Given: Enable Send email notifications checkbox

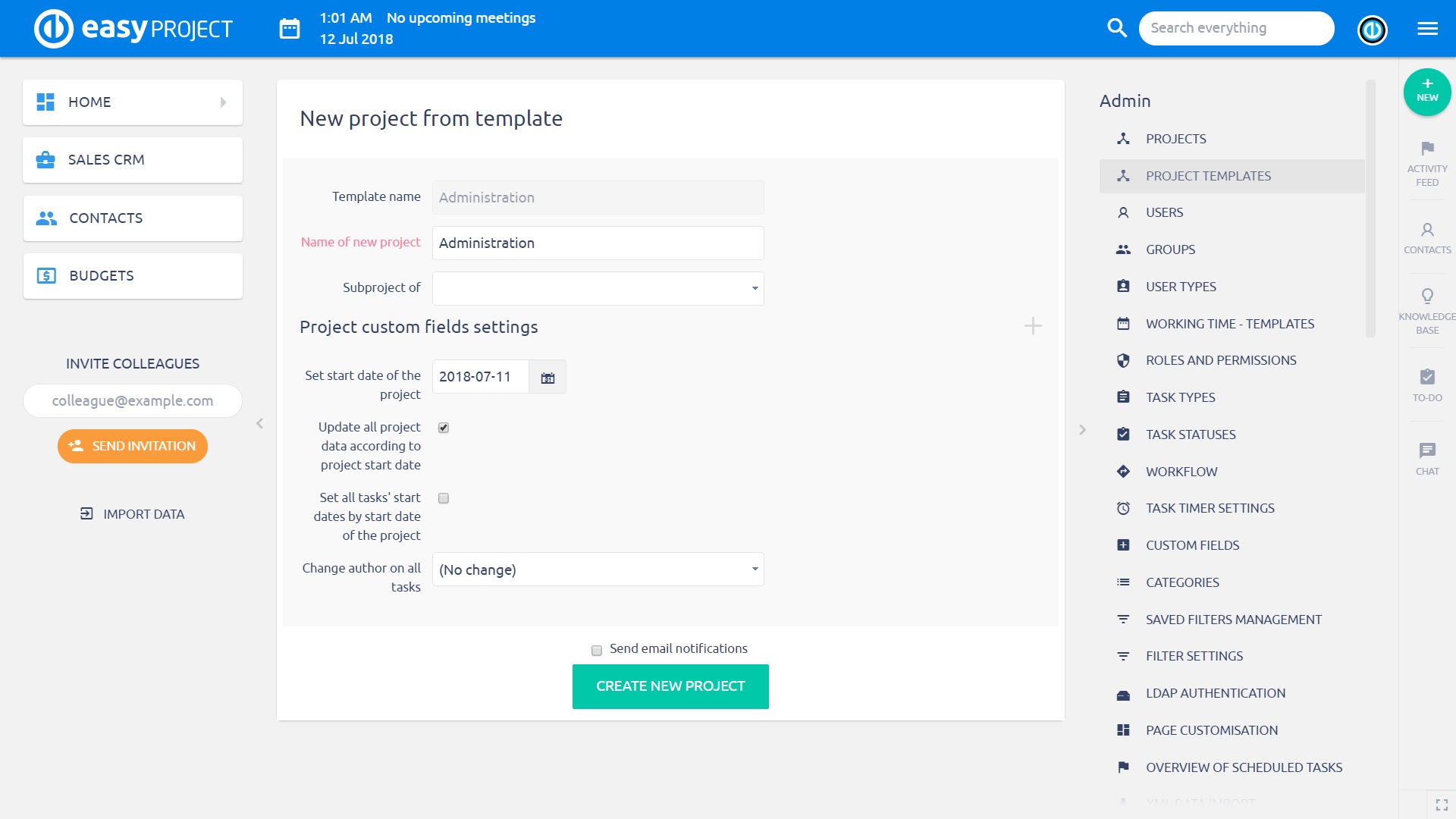Looking at the screenshot, I should coord(597,650).
